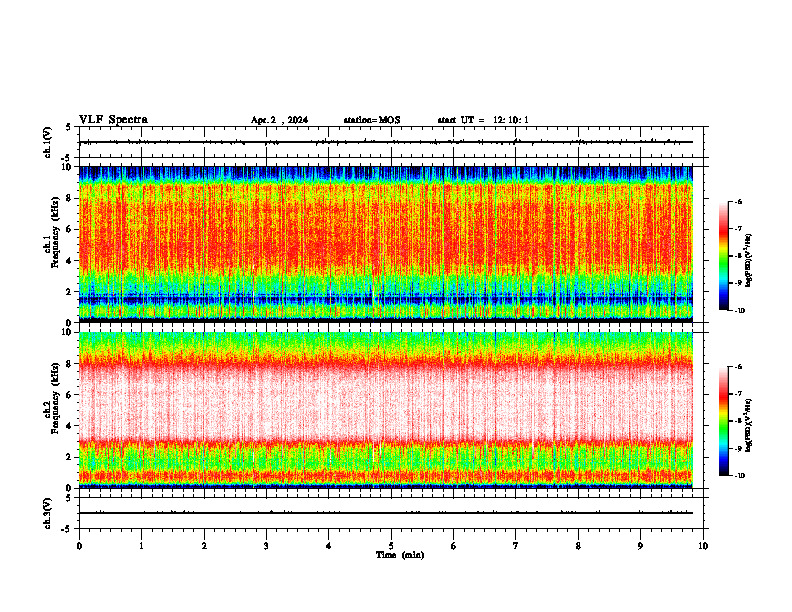Click the ch.1 spectrogram panel
This screenshot has height=612, width=792.
tap(386, 244)
